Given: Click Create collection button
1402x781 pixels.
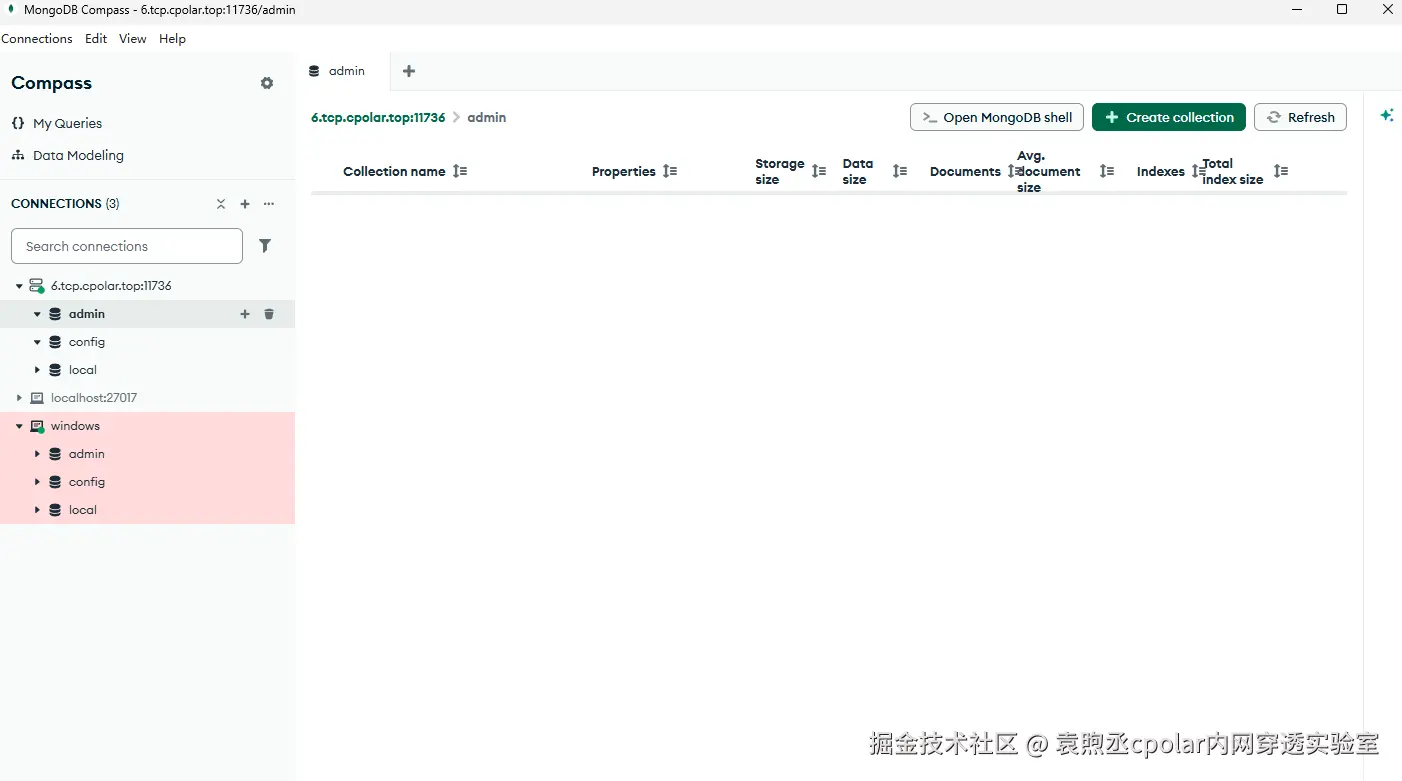Looking at the screenshot, I should pyautogui.click(x=1169, y=117).
